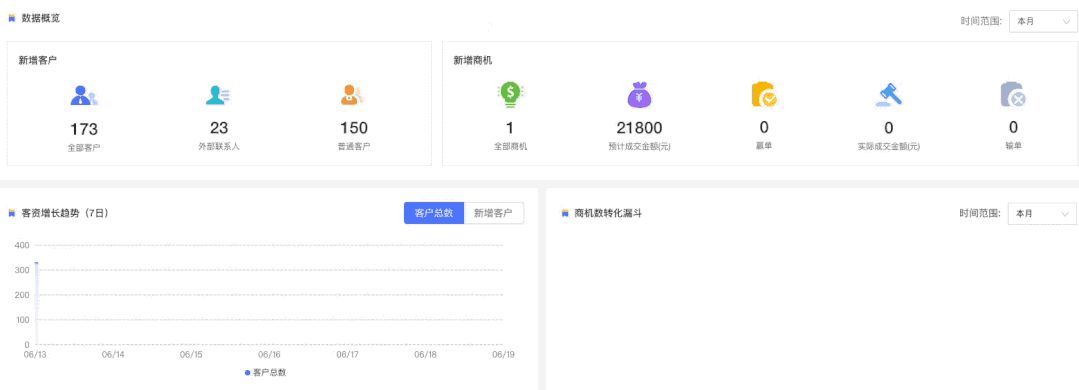Screen dimensions: 1079x390
Task: Click the 普通客户 orange customer icon
Action: point(352,95)
